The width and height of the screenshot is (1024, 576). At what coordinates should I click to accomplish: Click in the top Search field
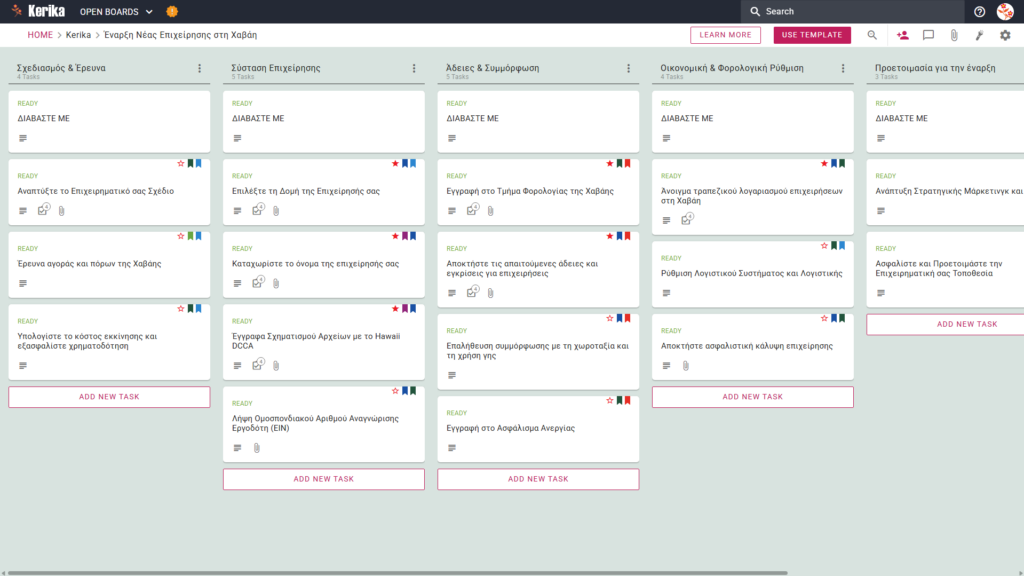[852, 12]
